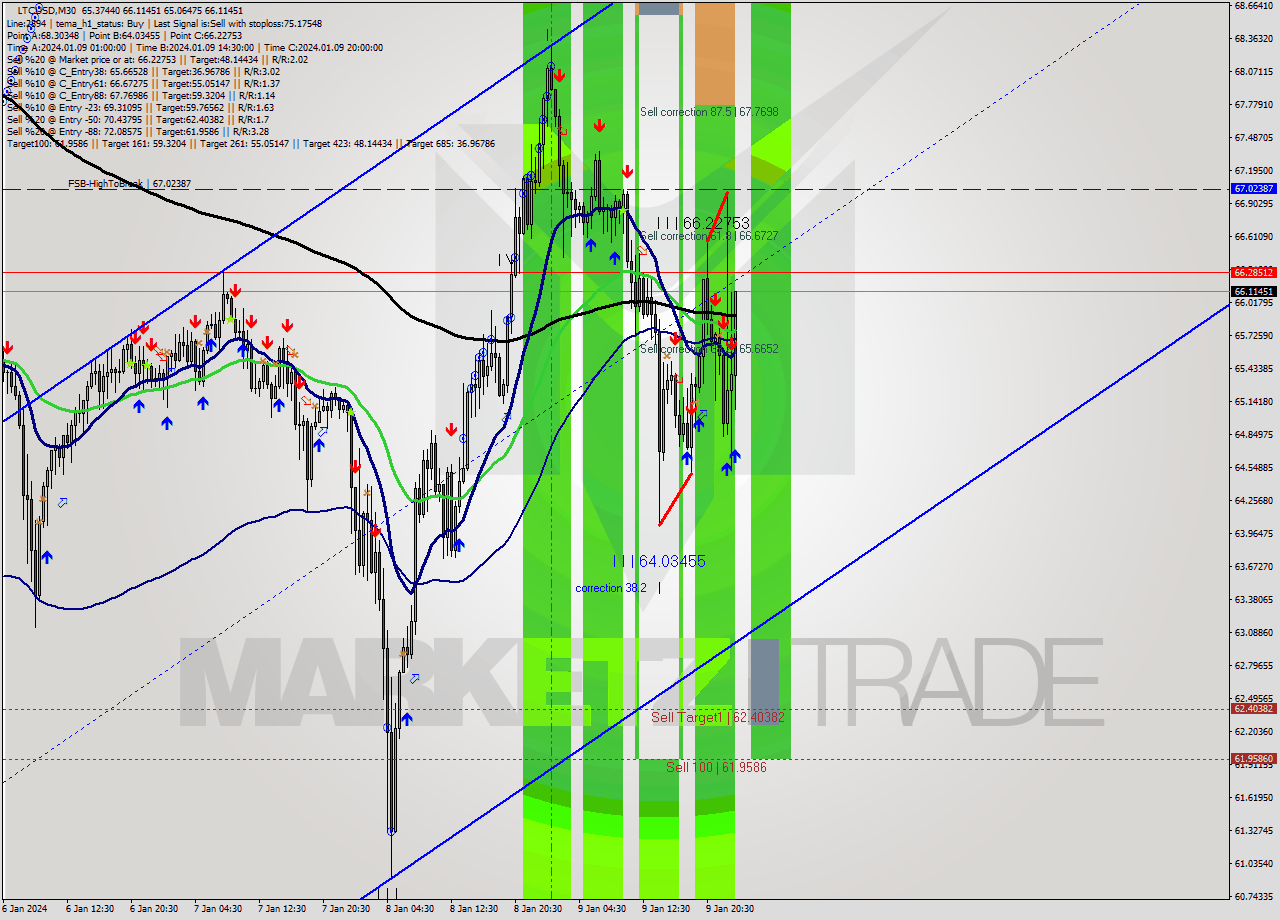This screenshot has height=920, width=1280.
Task: Select the '| | | 64.03455' point B label
Action: click(659, 561)
